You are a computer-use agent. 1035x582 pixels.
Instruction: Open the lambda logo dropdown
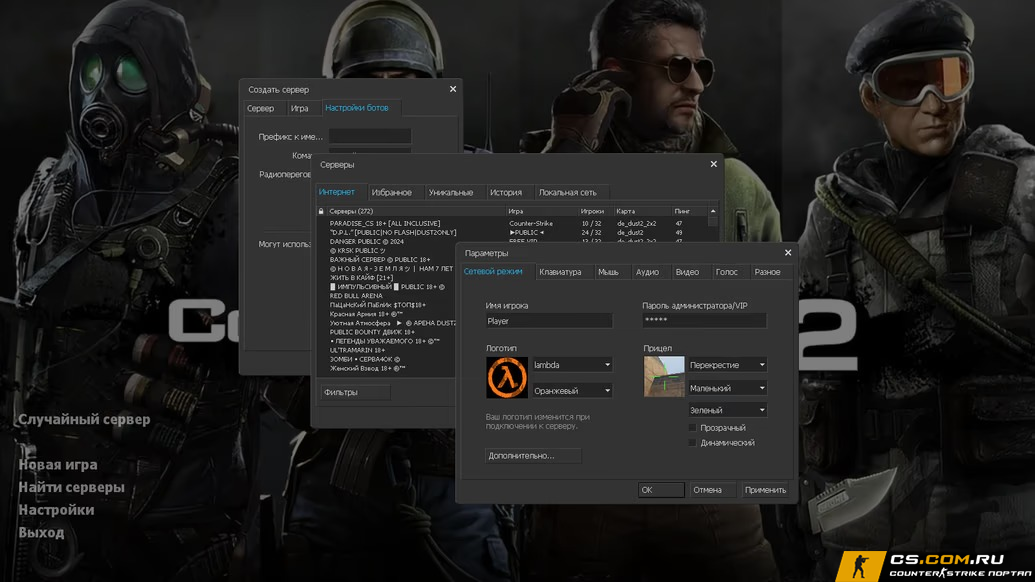coord(572,365)
